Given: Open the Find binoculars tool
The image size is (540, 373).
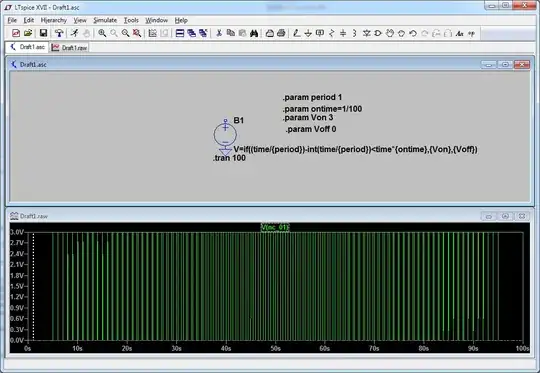Looking at the screenshot, I should 254,33.
